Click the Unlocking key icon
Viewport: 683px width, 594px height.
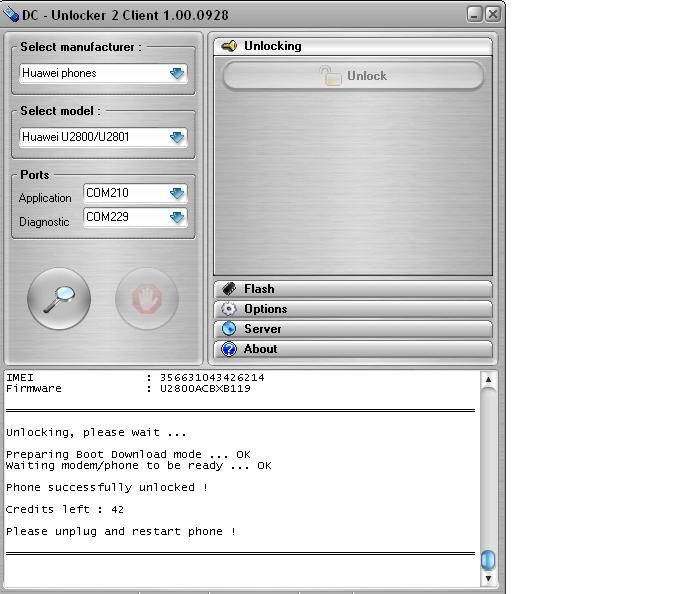(229, 46)
